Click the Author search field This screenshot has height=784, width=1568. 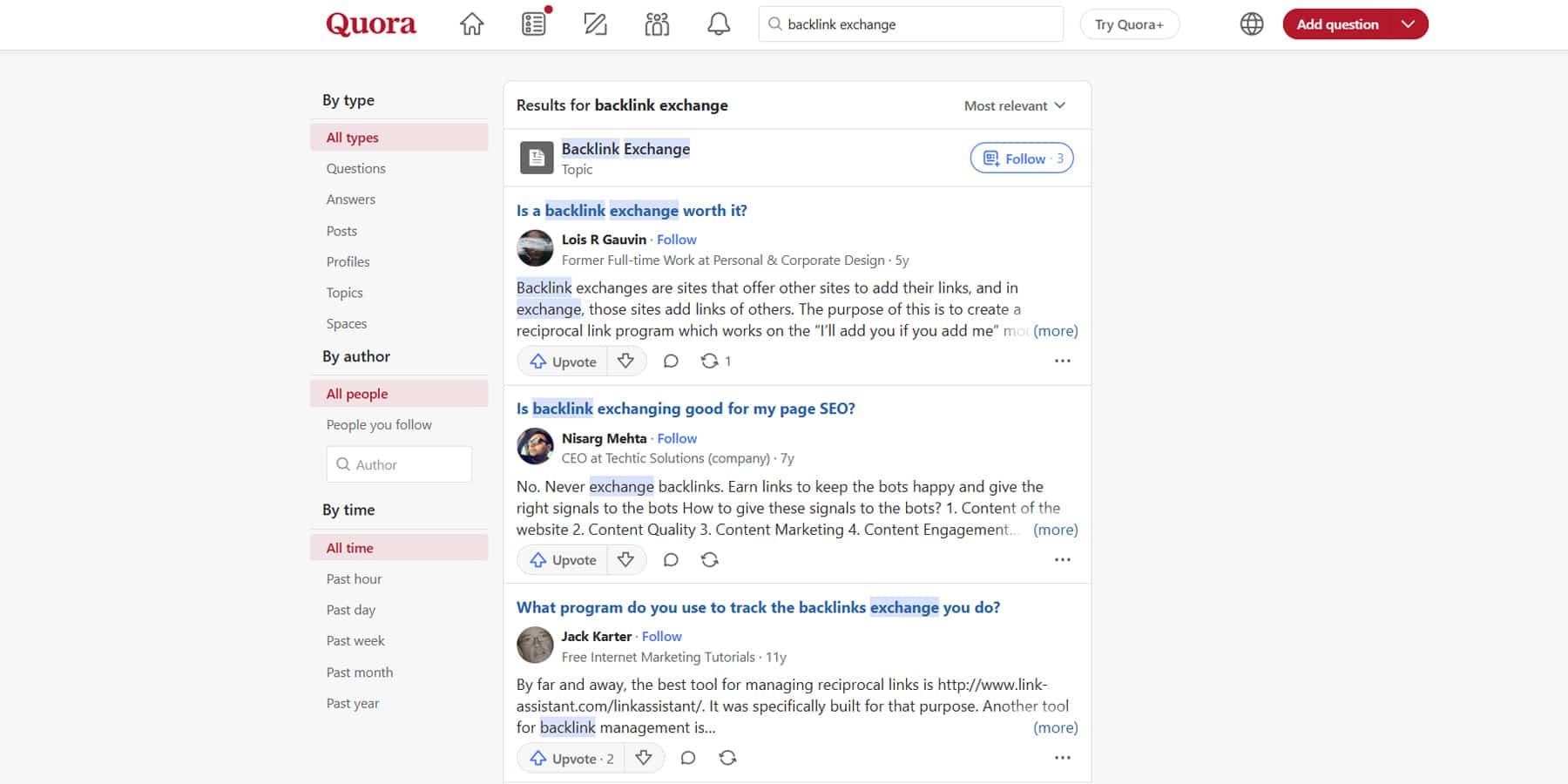point(398,463)
